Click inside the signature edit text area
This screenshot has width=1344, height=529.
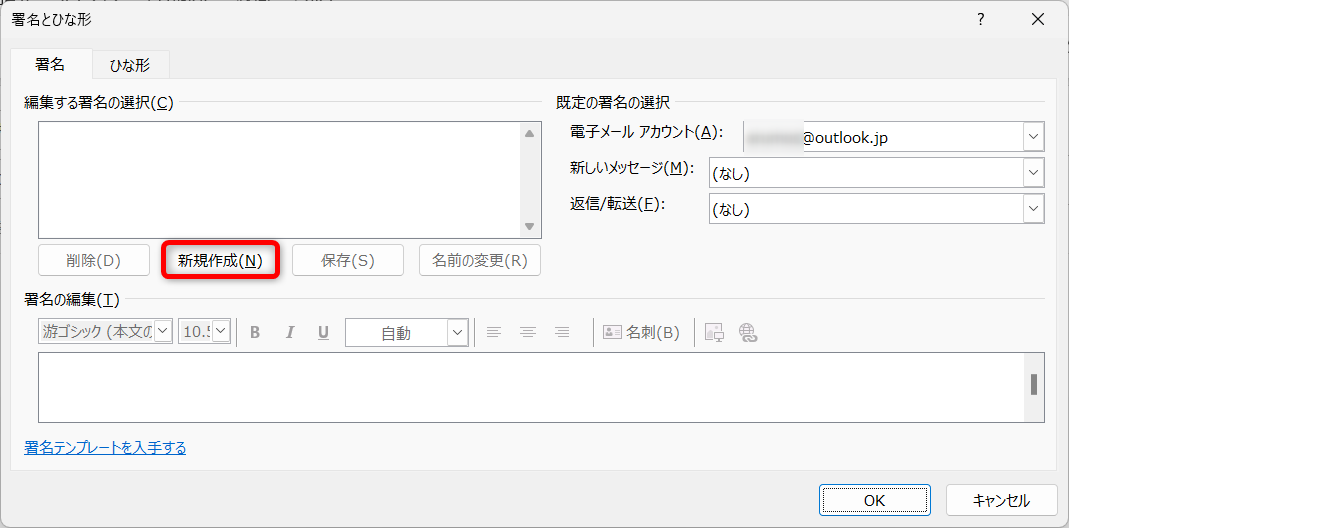[x=530, y=387]
